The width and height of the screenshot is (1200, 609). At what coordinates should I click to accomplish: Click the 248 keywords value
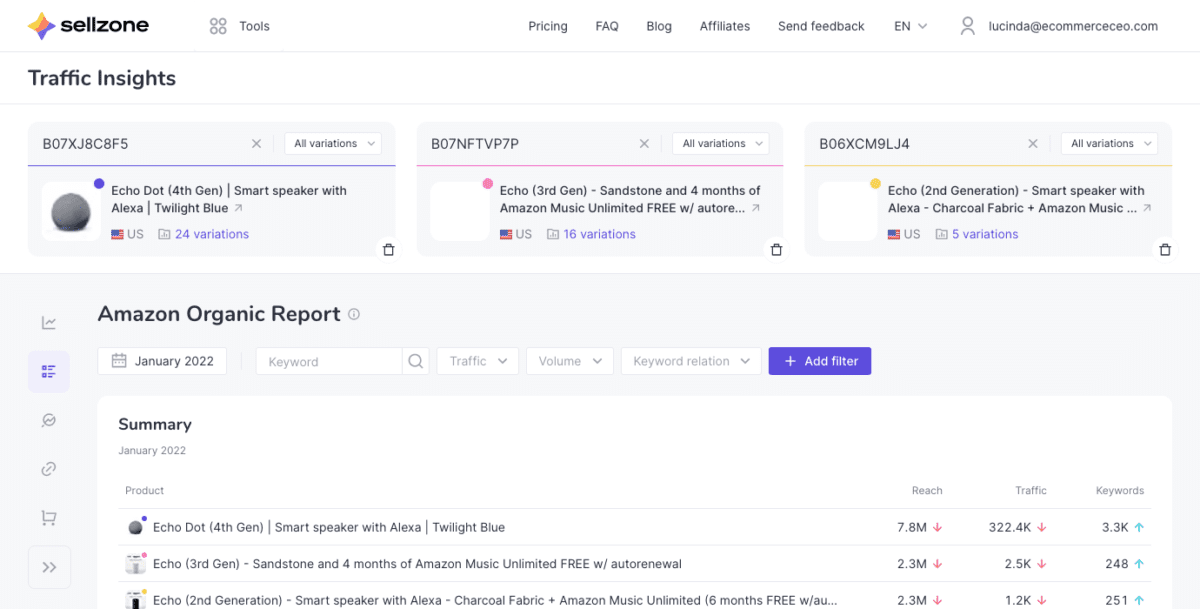(x=1117, y=564)
